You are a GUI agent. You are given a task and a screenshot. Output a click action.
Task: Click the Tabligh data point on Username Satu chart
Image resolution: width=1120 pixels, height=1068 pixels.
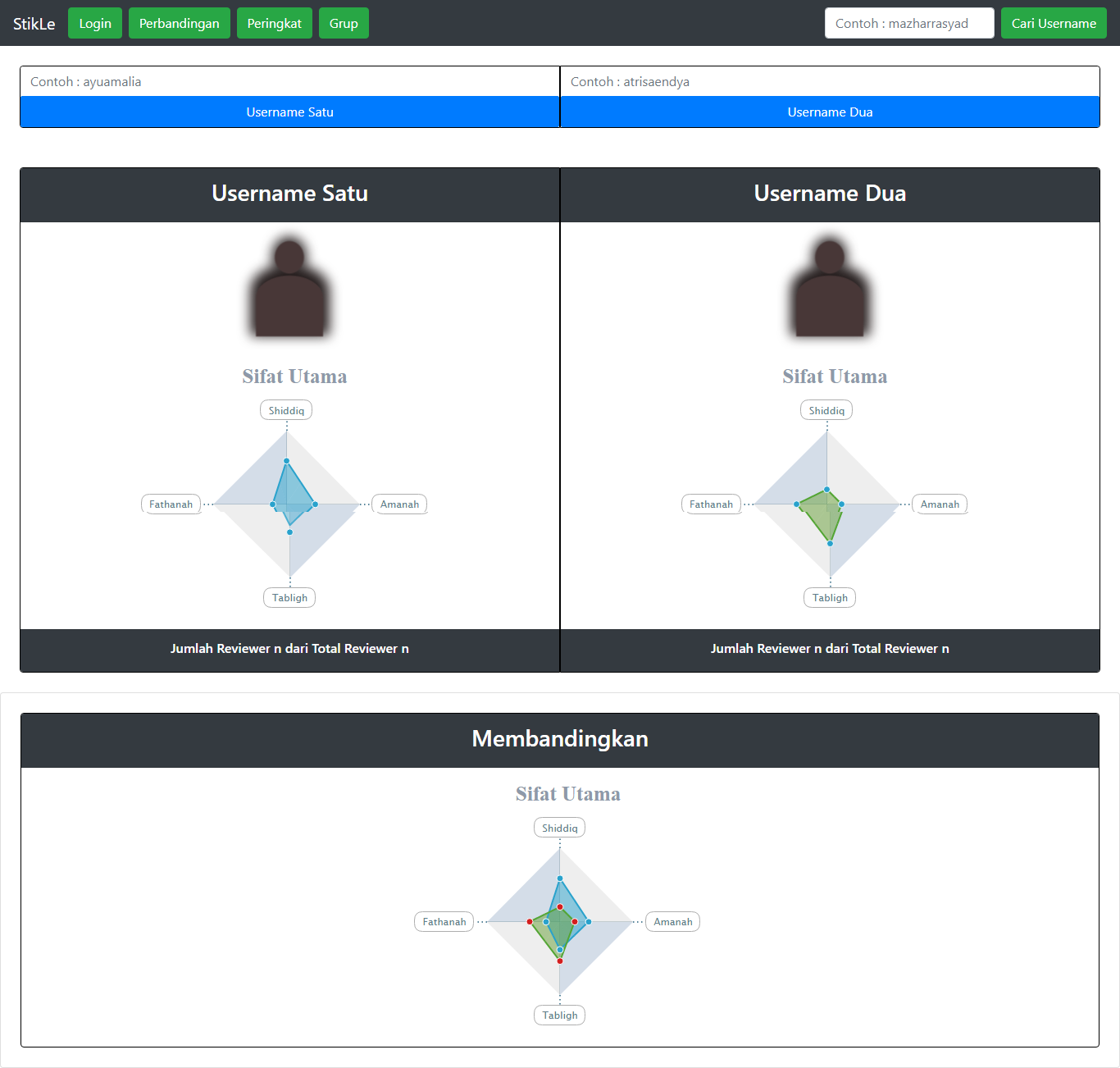click(x=289, y=532)
